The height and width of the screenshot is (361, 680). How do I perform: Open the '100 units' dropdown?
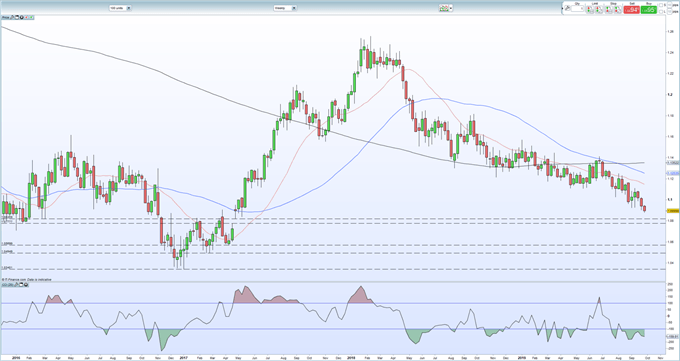120,8
